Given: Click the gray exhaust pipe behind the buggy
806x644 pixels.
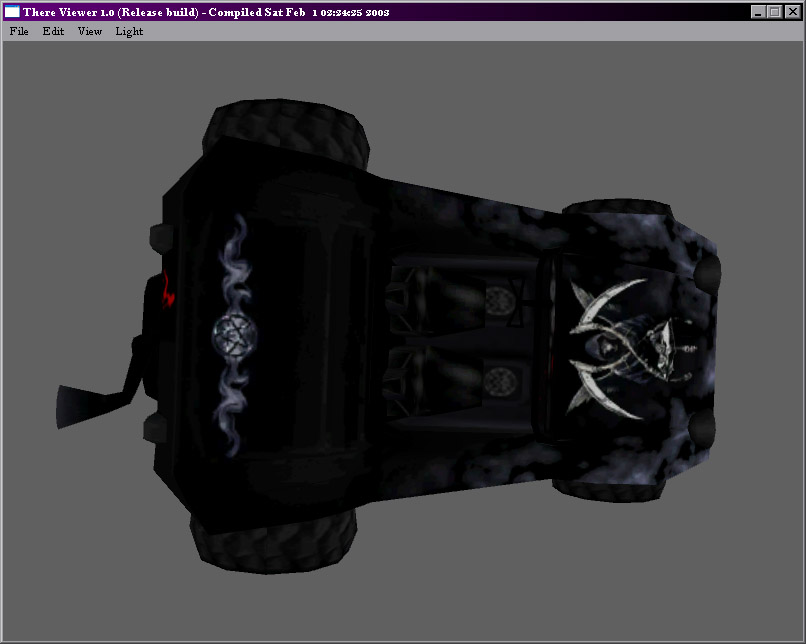Looking at the screenshot, I should [x=90, y=398].
